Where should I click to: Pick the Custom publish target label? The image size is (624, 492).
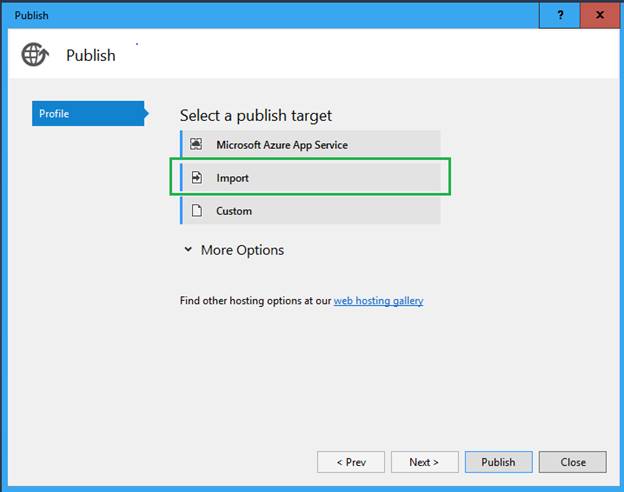234,211
